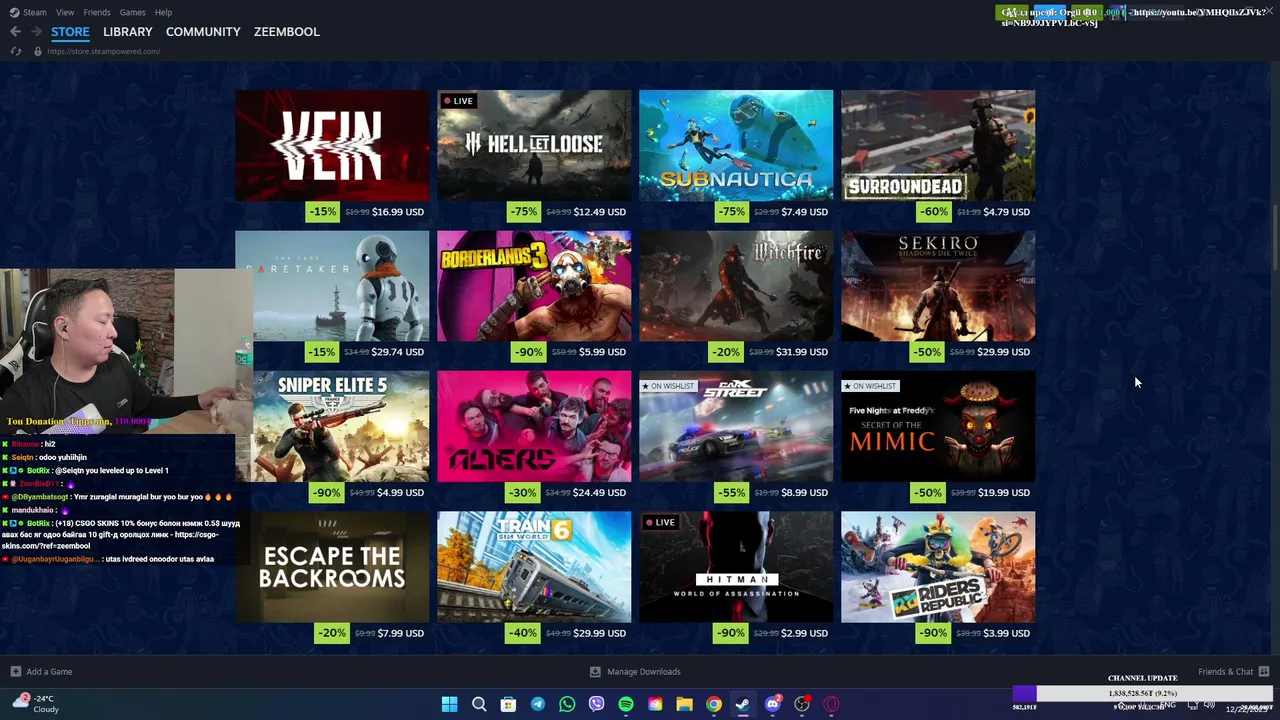
Task: Open the weather widget showing Cloudy
Action: pyautogui.click(x=36, y=704)
